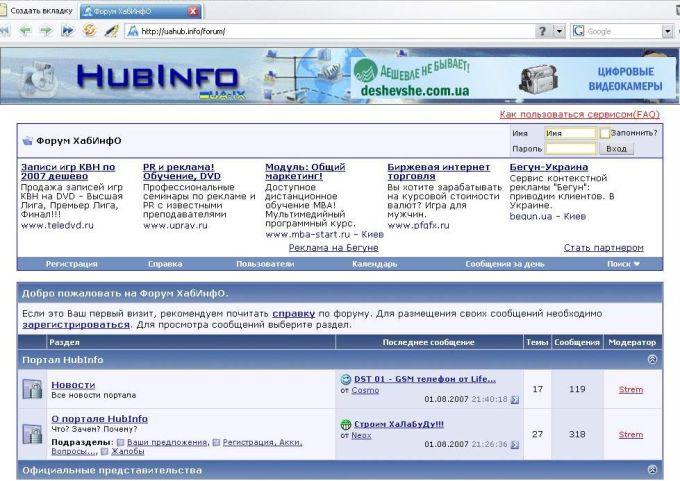Click the deshevshe.com.ua banner ad
Screen dimensions: 680x481
click(513, 79)
